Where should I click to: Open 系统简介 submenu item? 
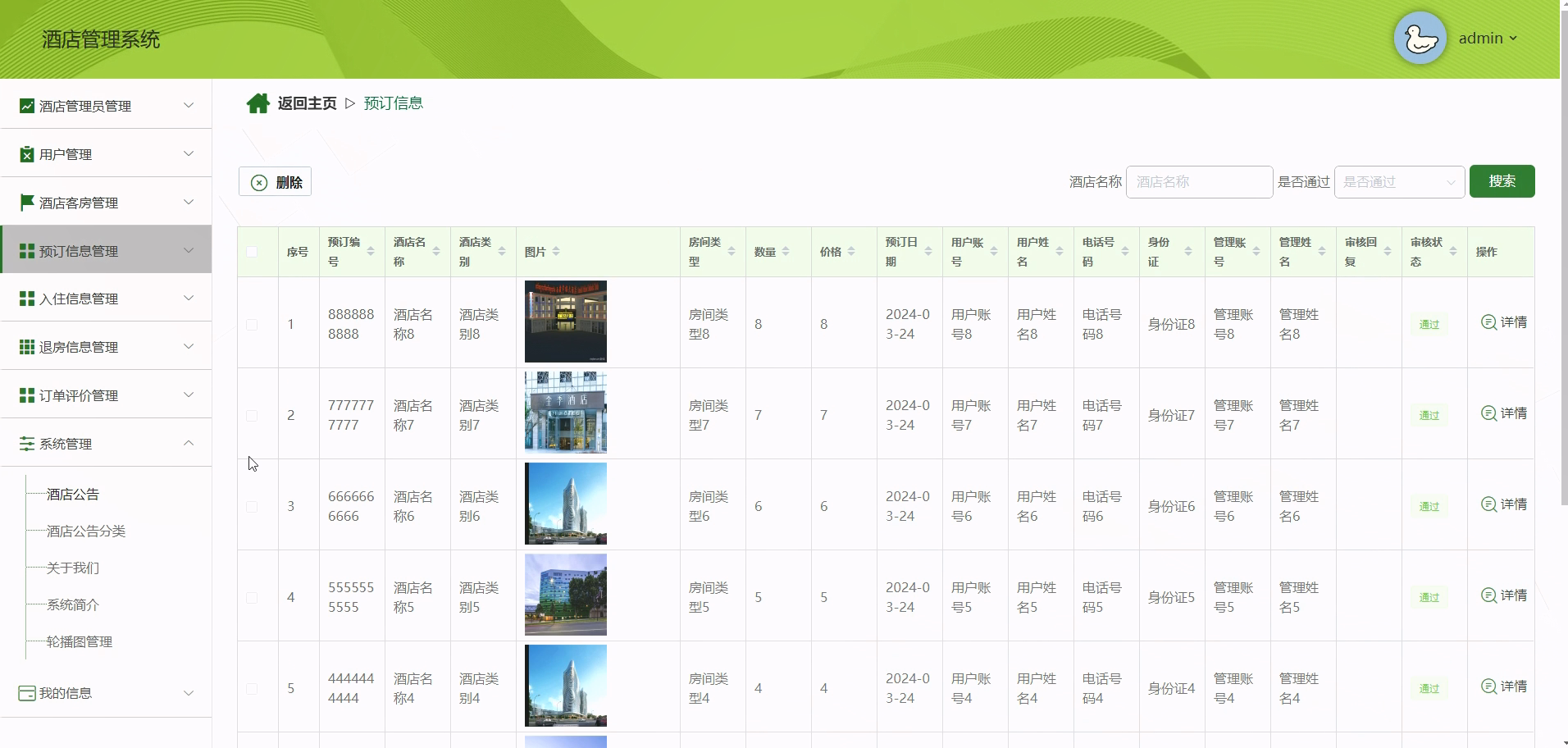pyautogui.click(x=73, y=605)
